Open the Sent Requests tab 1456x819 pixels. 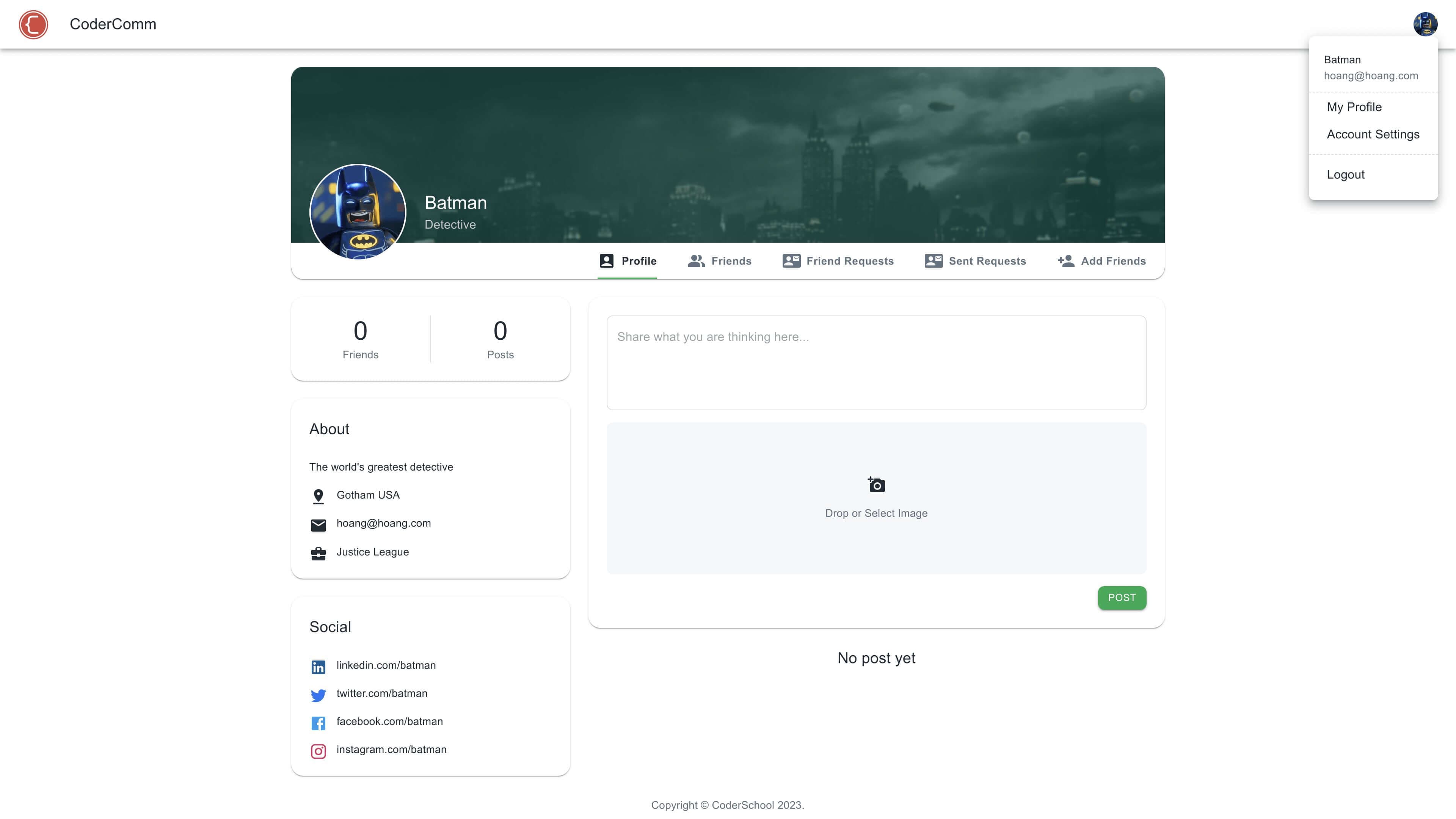tap(976, 260)
